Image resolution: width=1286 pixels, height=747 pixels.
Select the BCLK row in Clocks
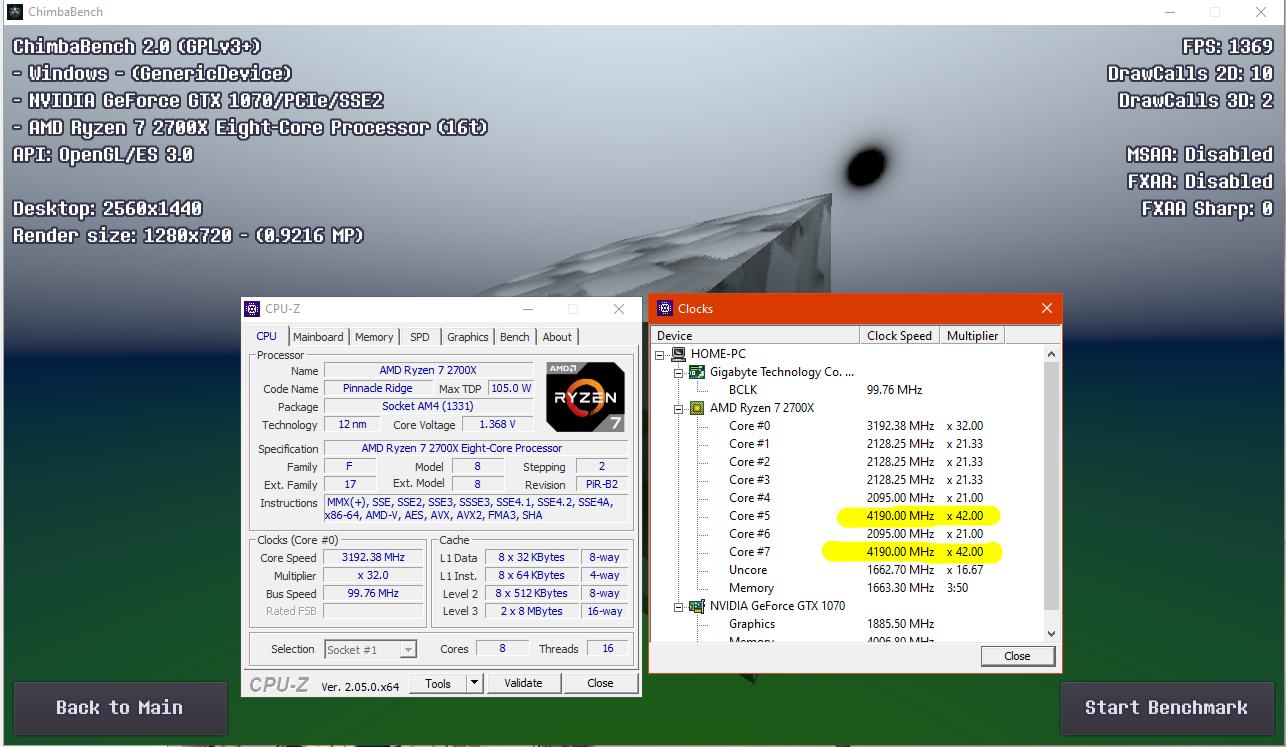point(848,390)
